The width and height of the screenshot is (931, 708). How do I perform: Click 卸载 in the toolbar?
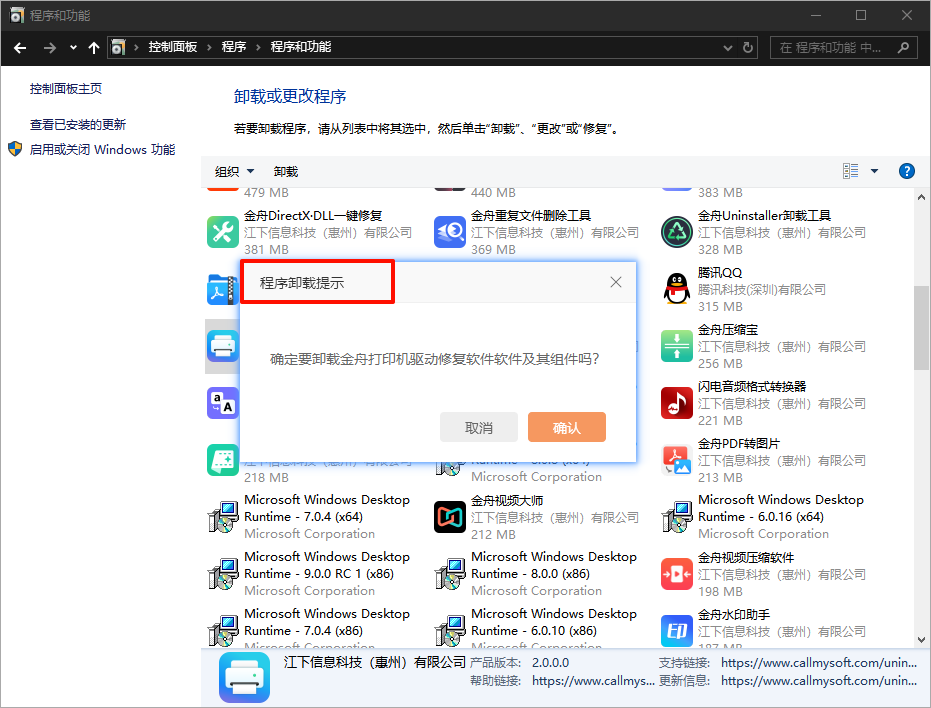coord(286,172)
